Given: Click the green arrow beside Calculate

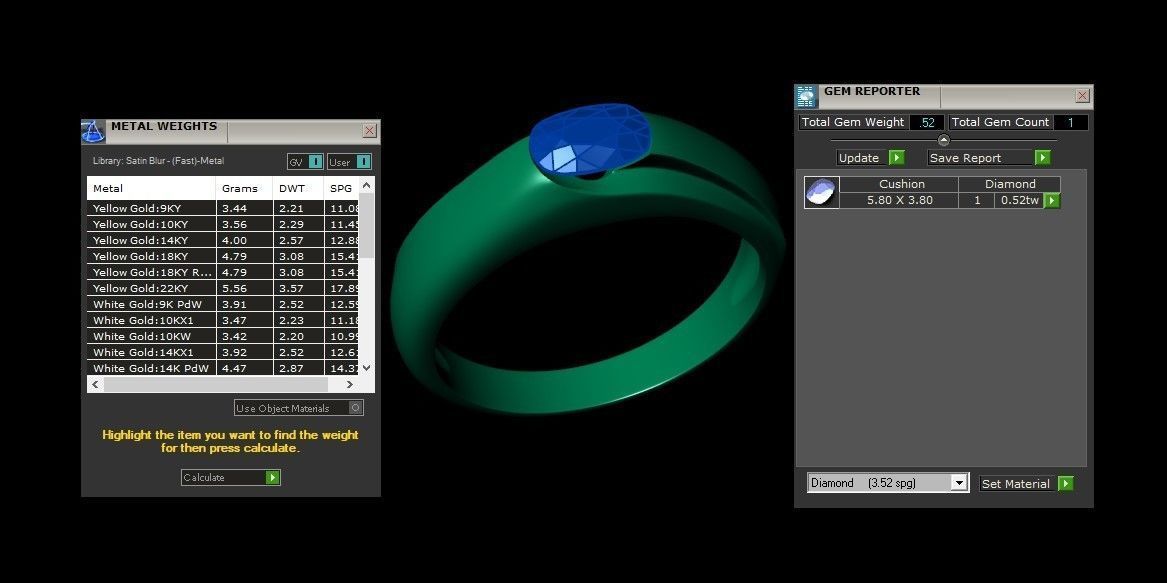Looking at the screenshot, I should pyautogui.click(x=273, y=477).
